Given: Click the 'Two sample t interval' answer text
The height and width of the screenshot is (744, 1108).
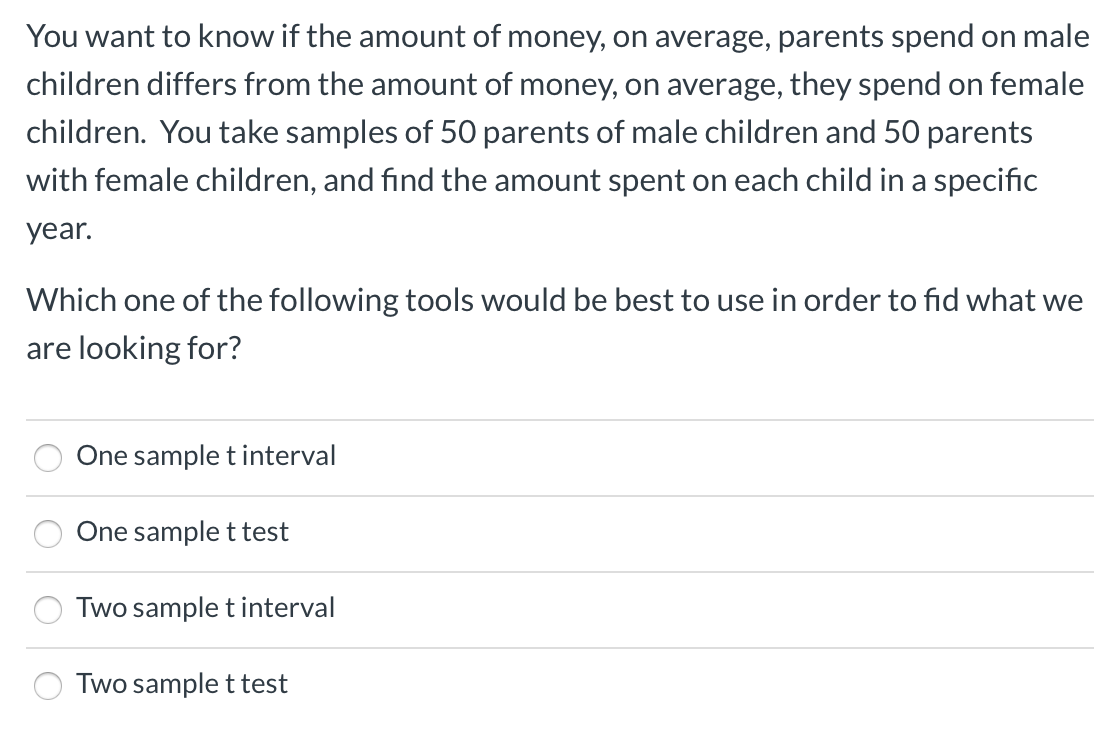Looking at the screenshot, I should [x=205, y=608].
